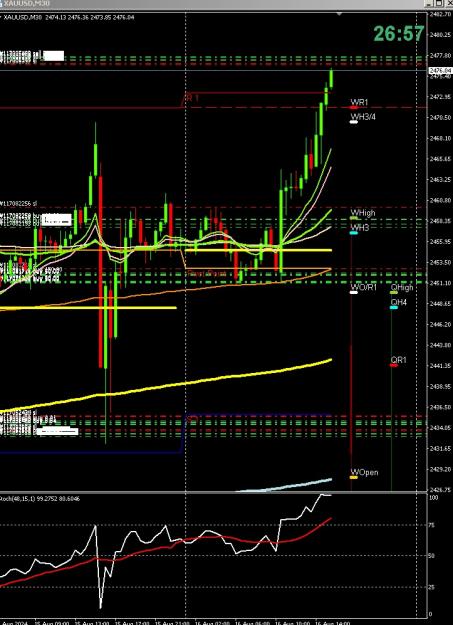Click the 2441.35 value on price scale

pos(440,366)
